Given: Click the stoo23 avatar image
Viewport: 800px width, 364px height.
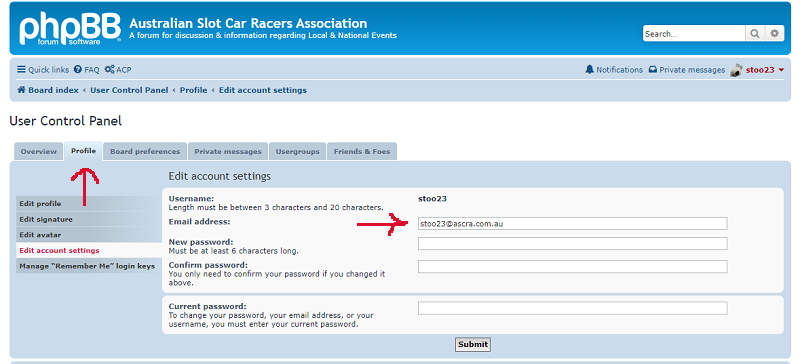Looking at the screenshot, I should (x=736, y=70).
